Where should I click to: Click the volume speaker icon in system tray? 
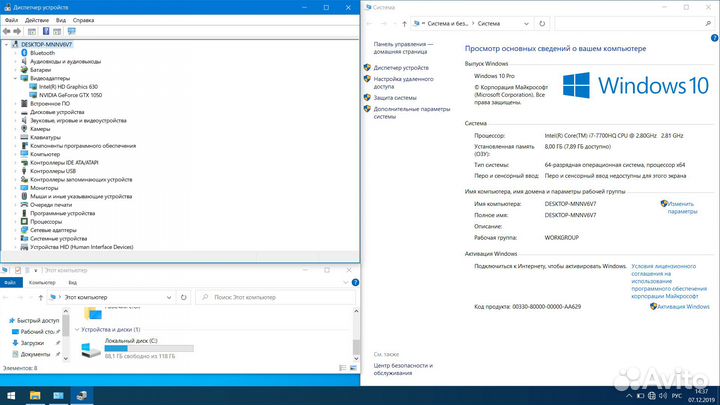(x=663, y=396)
